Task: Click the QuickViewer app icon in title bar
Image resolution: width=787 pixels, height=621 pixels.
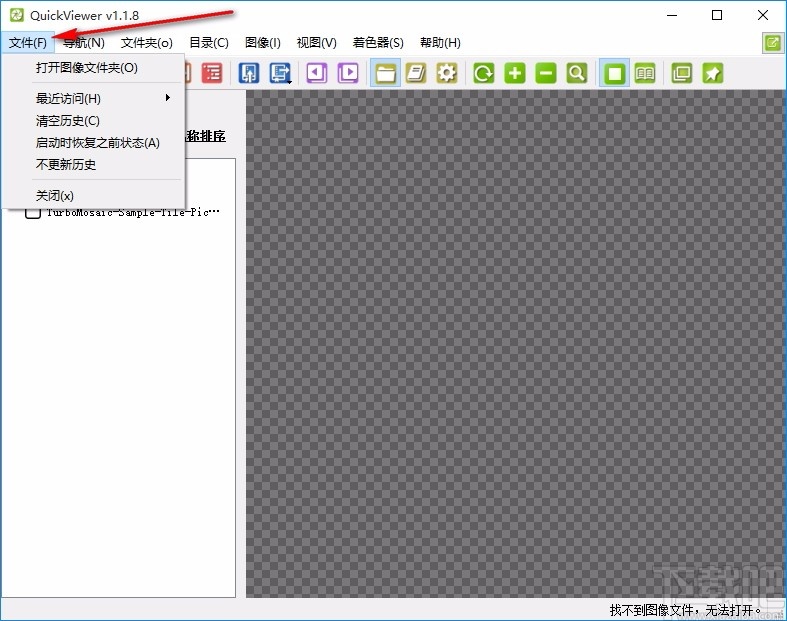Action: pyautogui.click(x=17, y=15)
